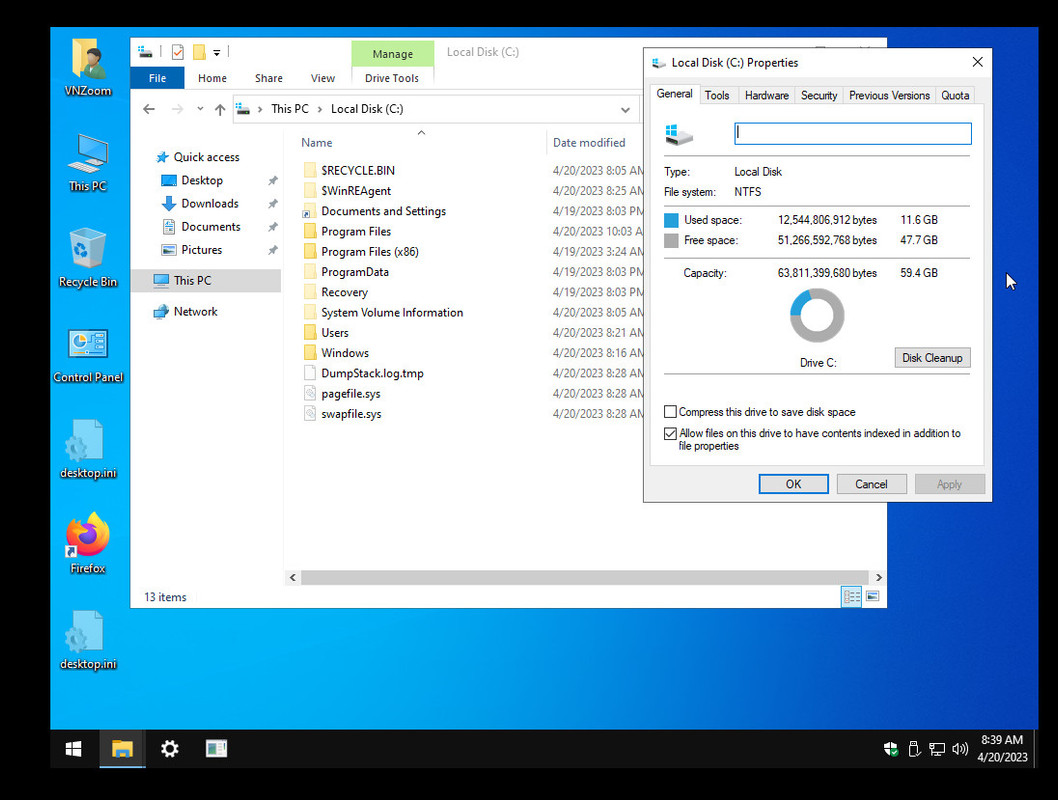Open the recent locations dropdown arrow
This screenshot has width=1058, height=800.
[x=200, y=109]
